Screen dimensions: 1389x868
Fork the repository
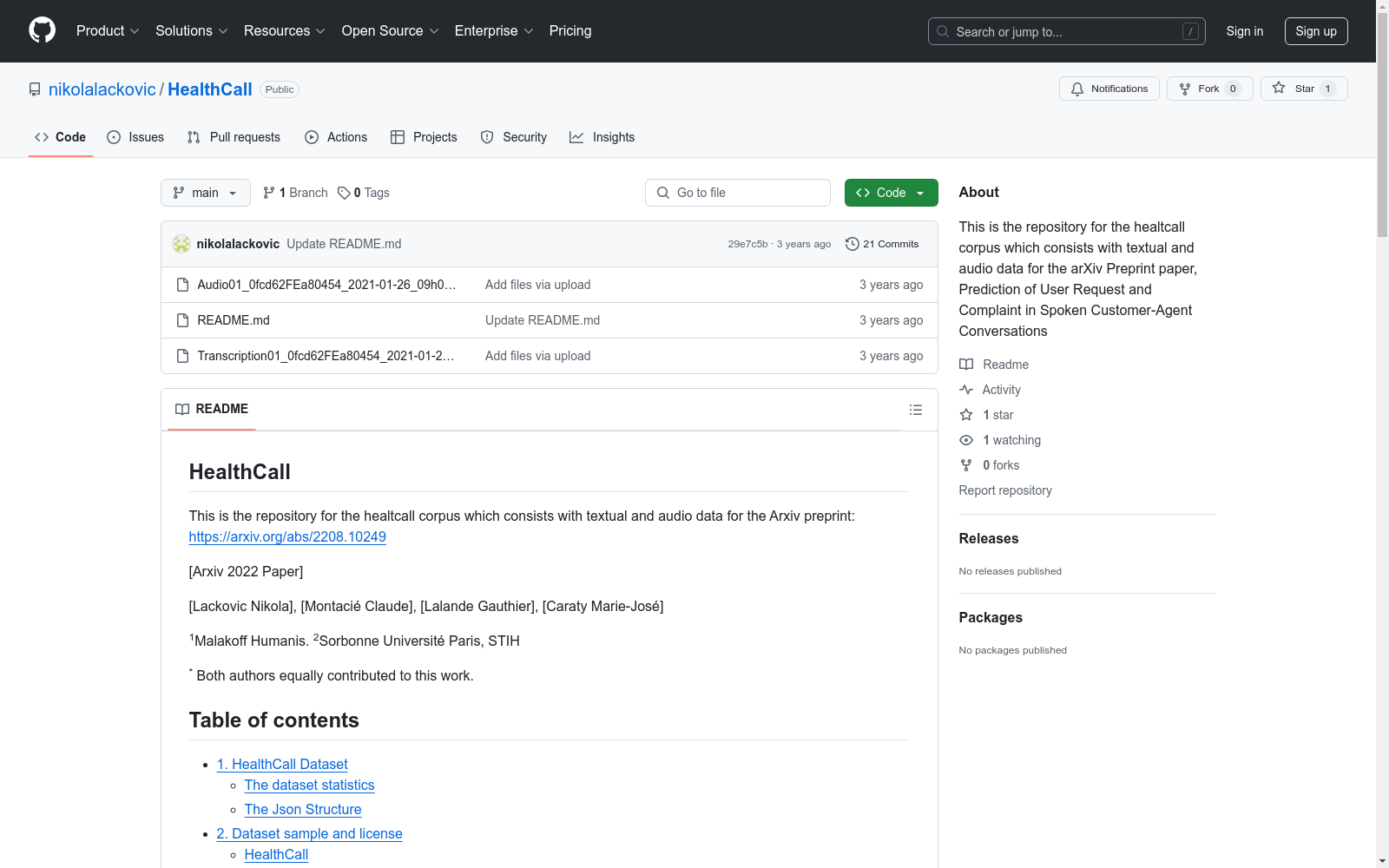tap(1209, 89)
